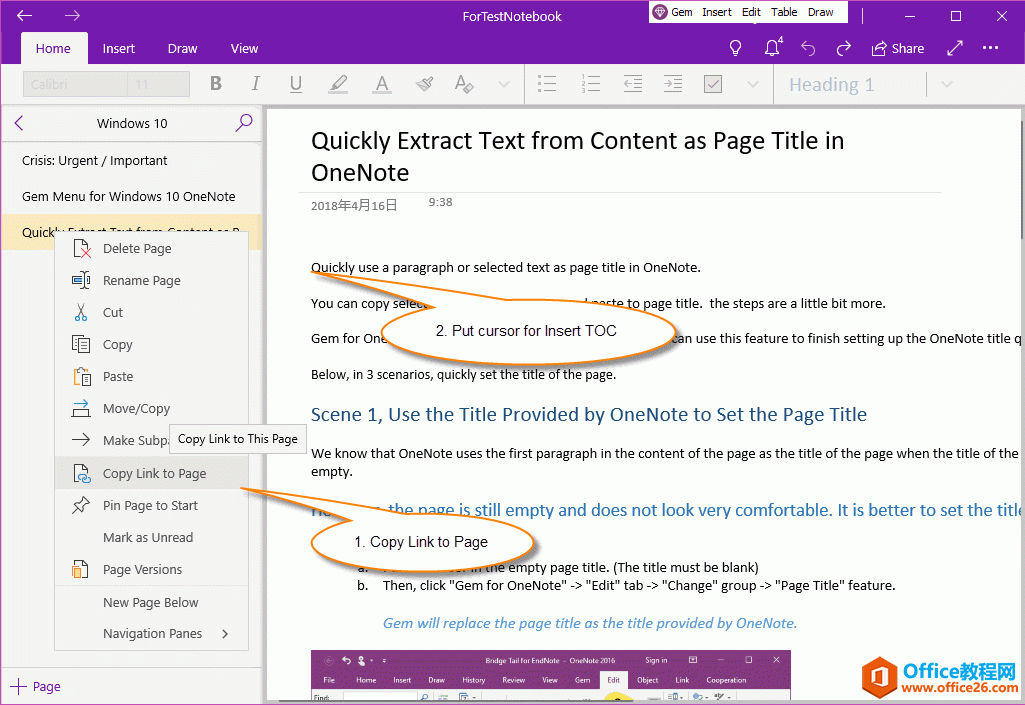Pick the font color button
The width and height of the screenshot is (1025, 705).
(x=381, y=84)
